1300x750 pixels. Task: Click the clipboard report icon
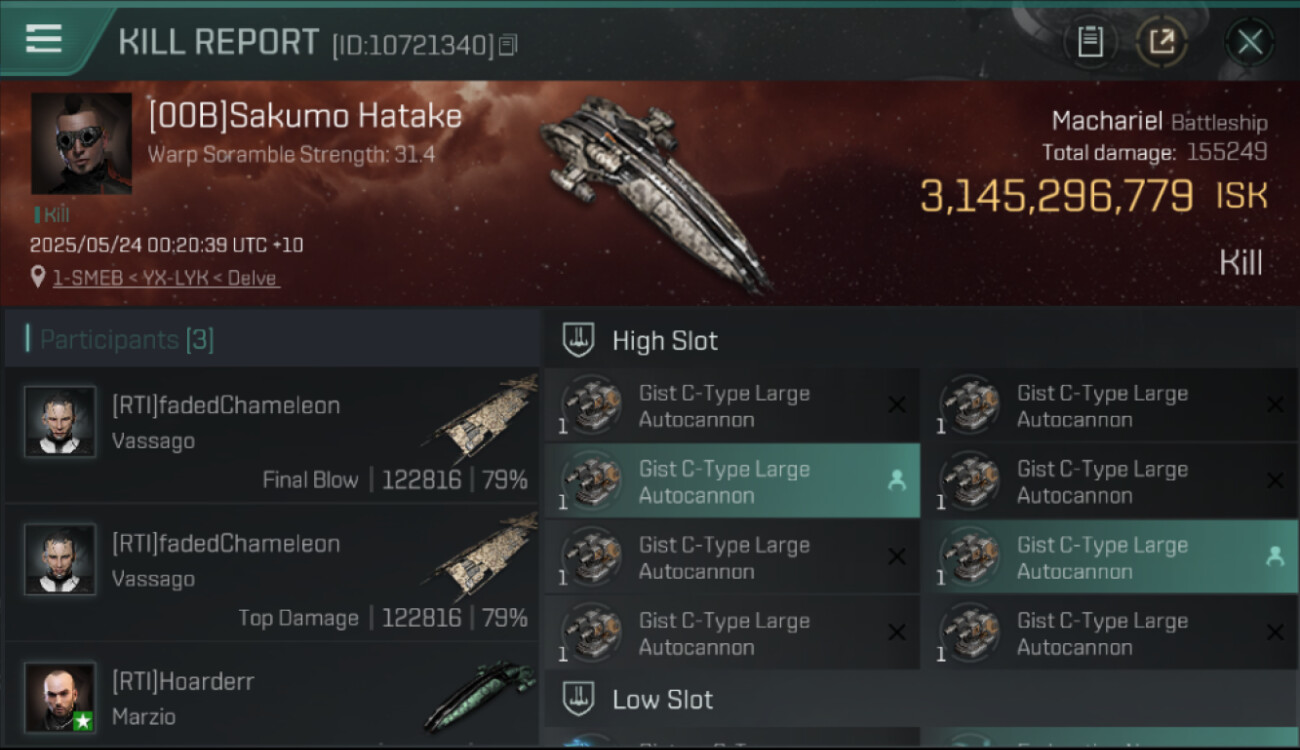[1090, 42]
